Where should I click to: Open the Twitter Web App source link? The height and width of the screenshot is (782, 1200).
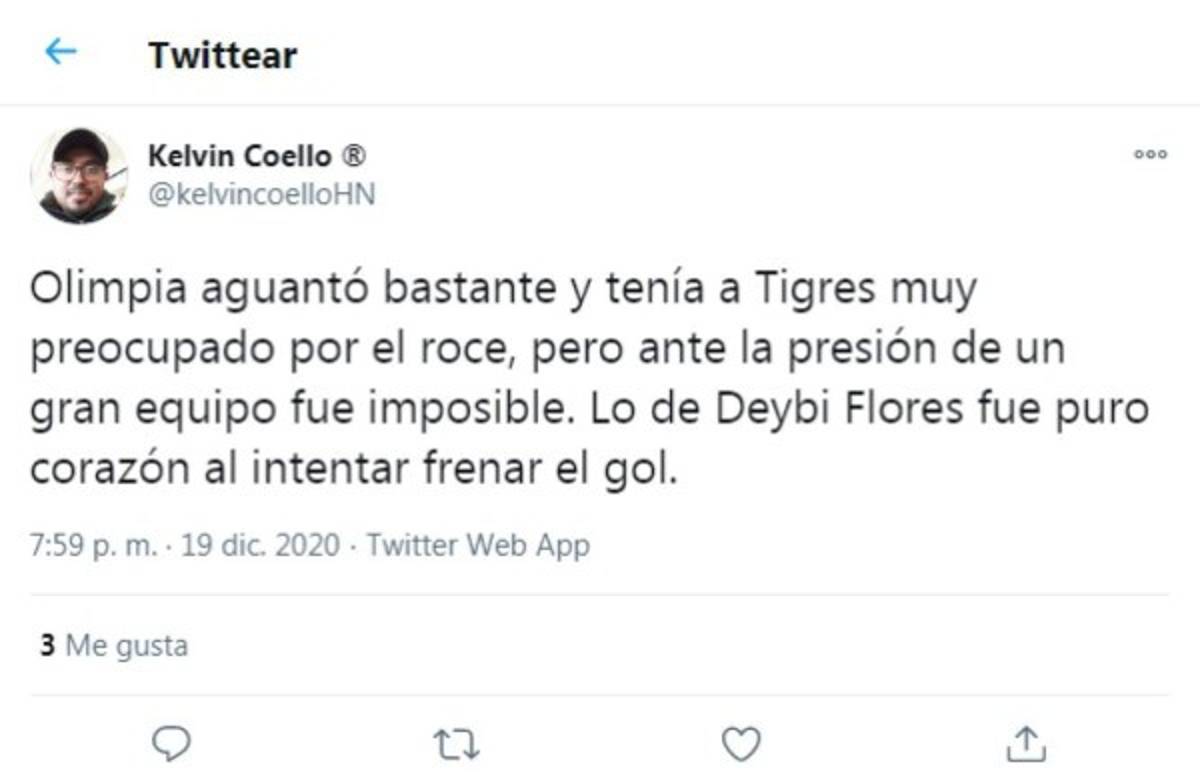[x=478, y=545]
